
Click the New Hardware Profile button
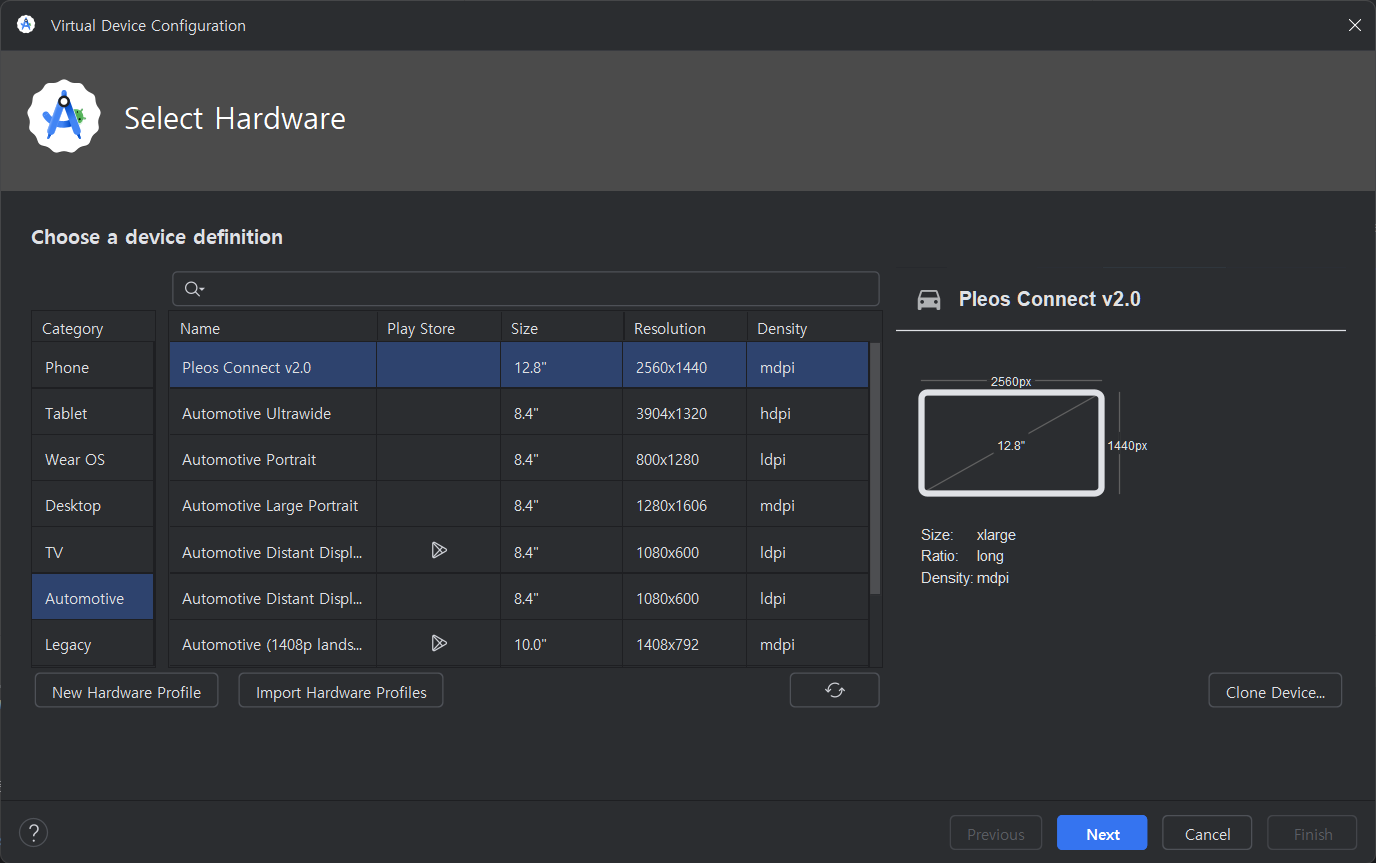pos(126,692)
